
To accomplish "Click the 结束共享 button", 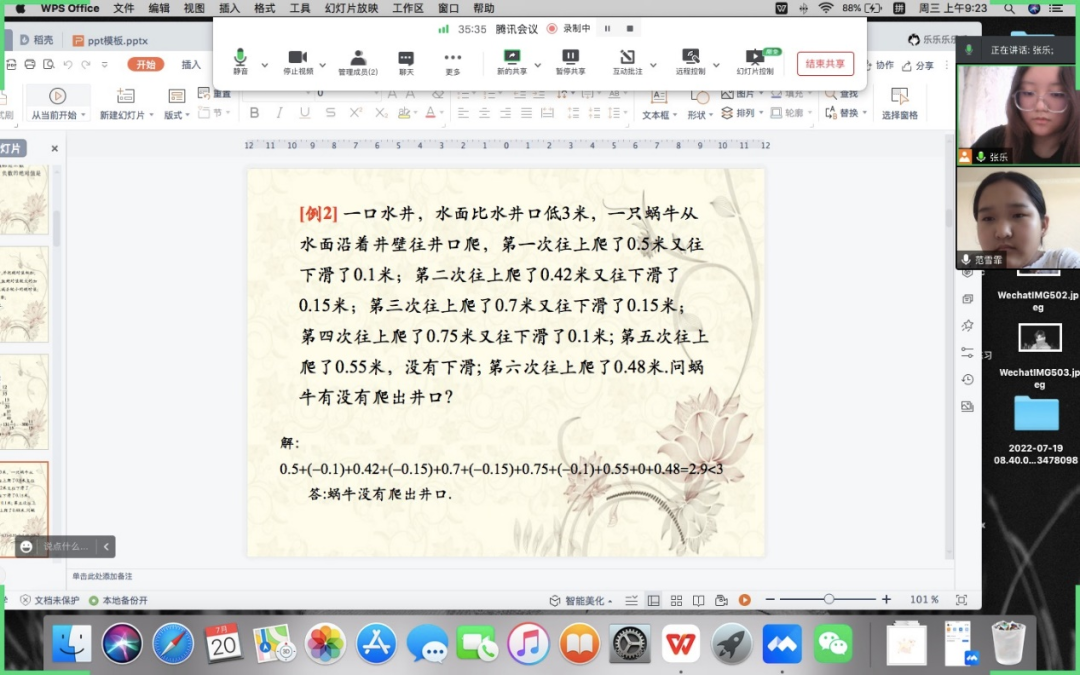I will [x=825, y=63].
